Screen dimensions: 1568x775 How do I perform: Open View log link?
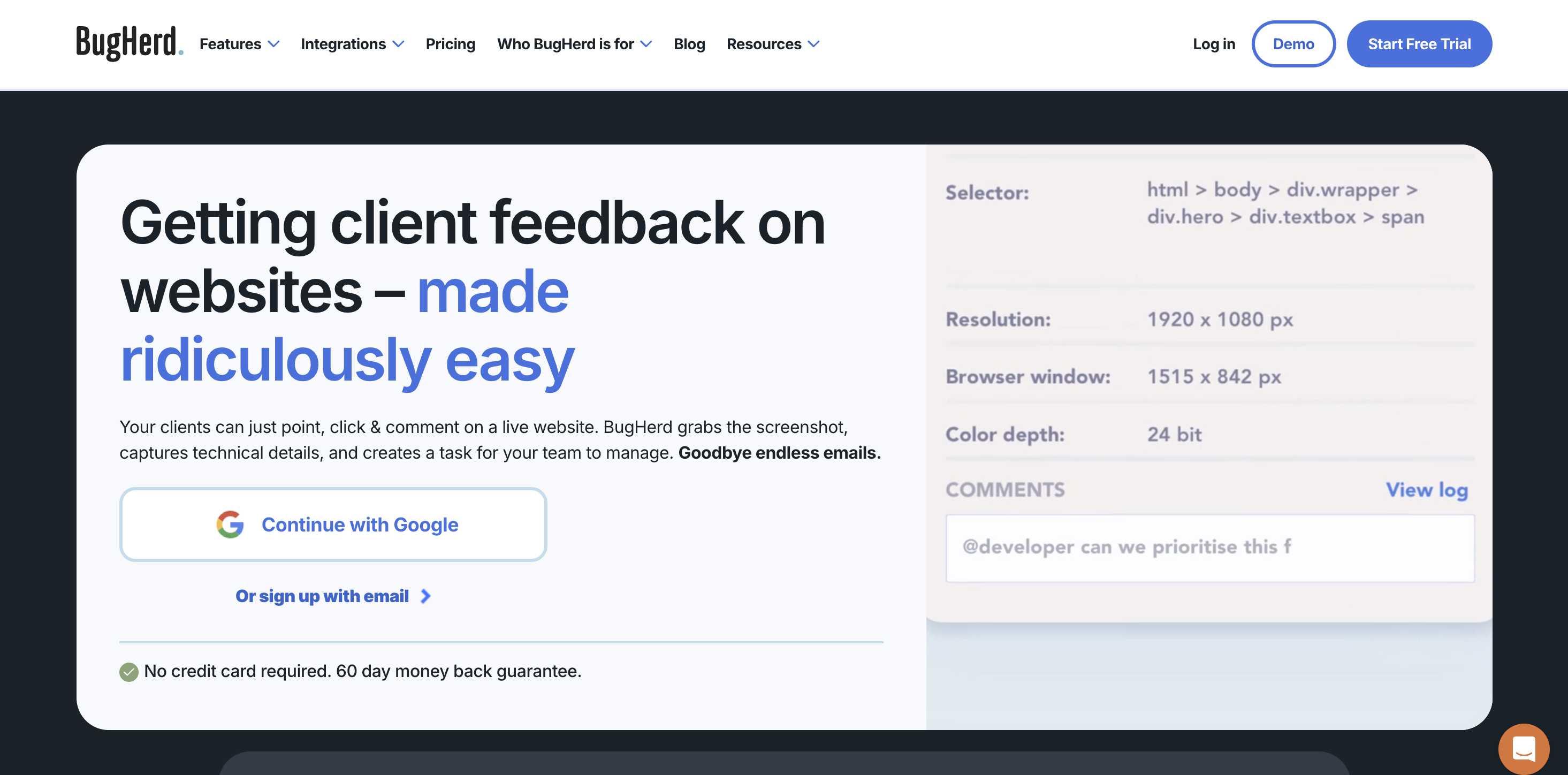[1427, 490]
